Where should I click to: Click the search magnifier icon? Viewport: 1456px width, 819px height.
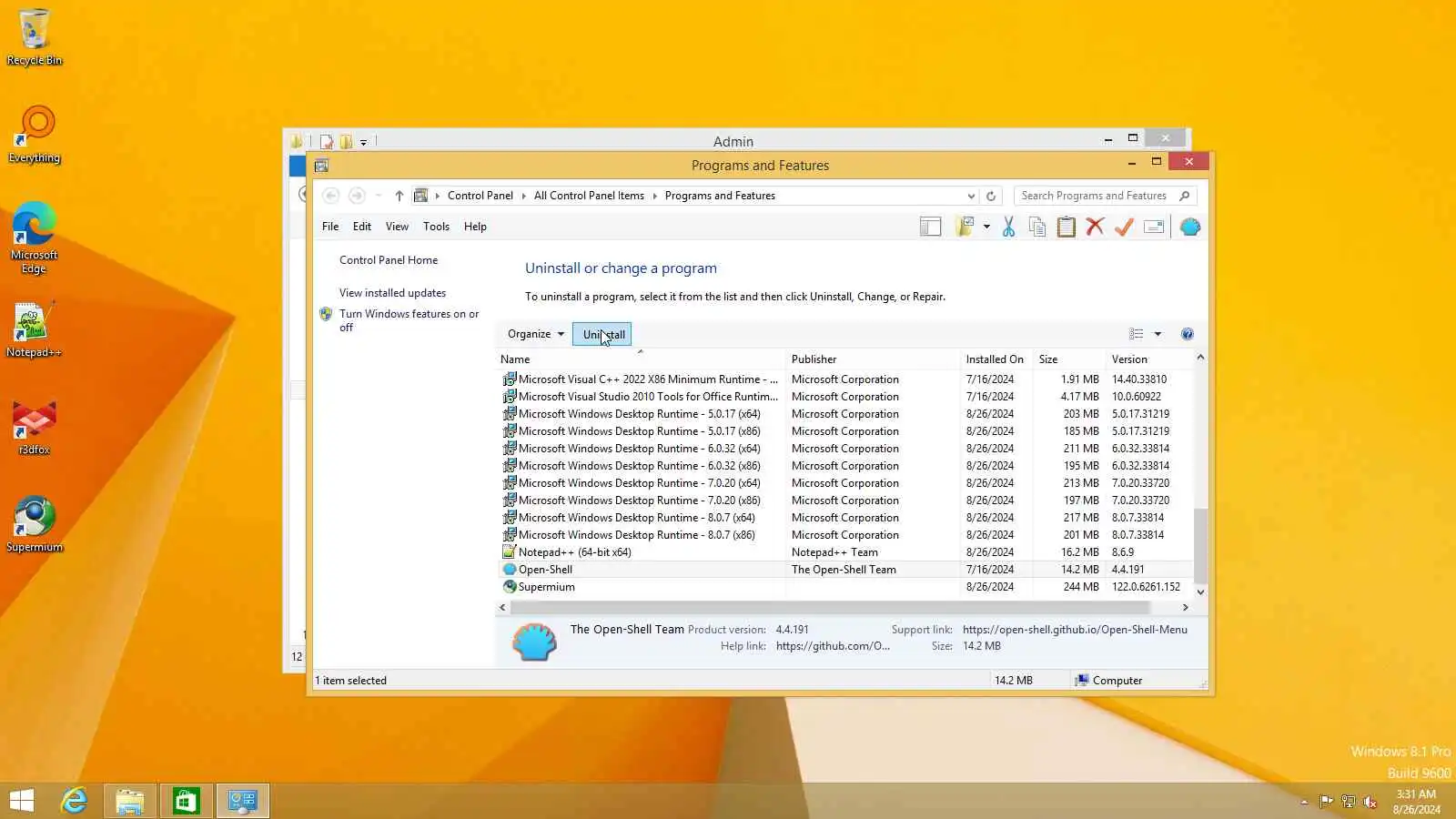1184,196
